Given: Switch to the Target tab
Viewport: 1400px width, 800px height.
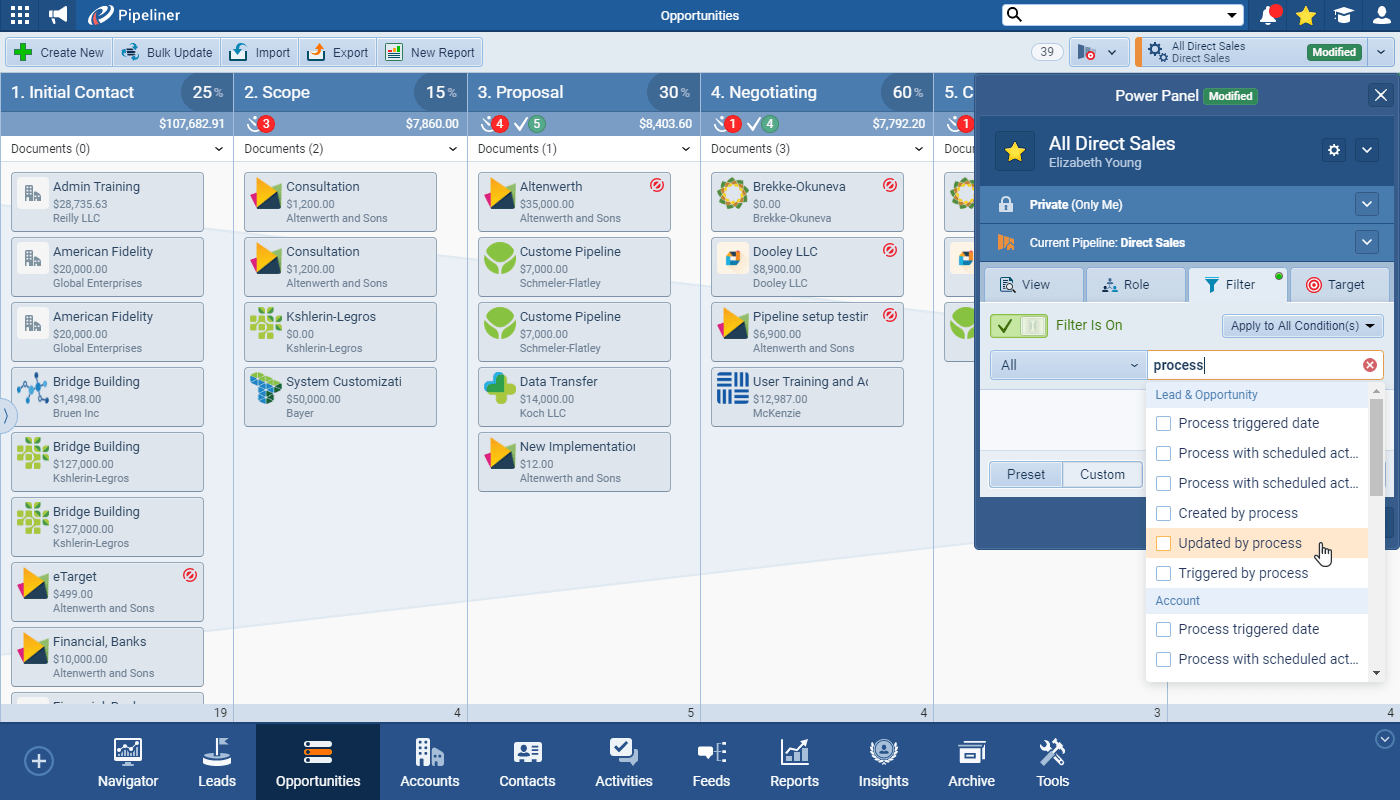Looking at the screenshot, I should point(1338,284).
